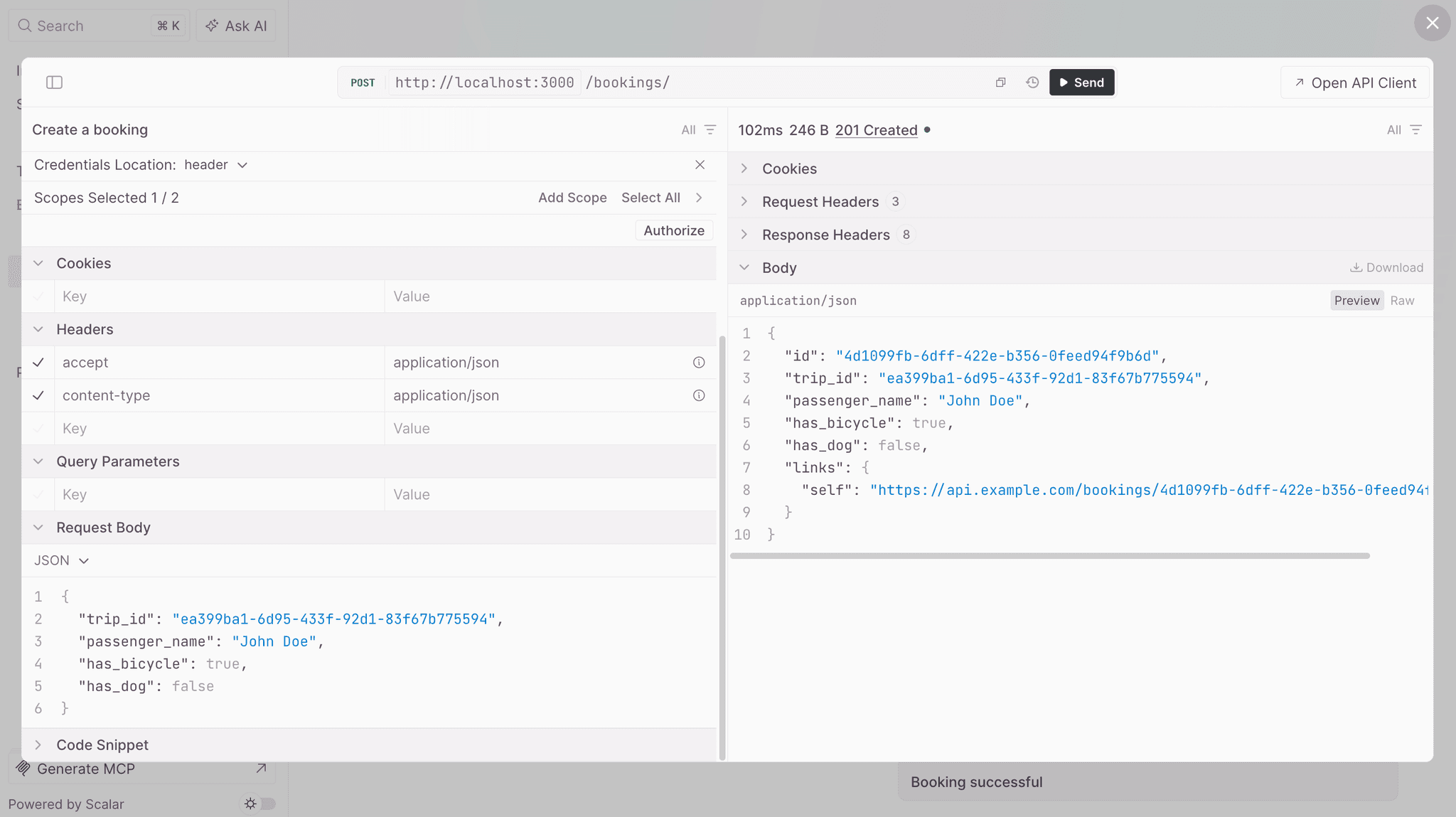Toggle empty Query Parameters row checkbox
This screenshot has height=817, width=1456.
click(x=38, y=495)
